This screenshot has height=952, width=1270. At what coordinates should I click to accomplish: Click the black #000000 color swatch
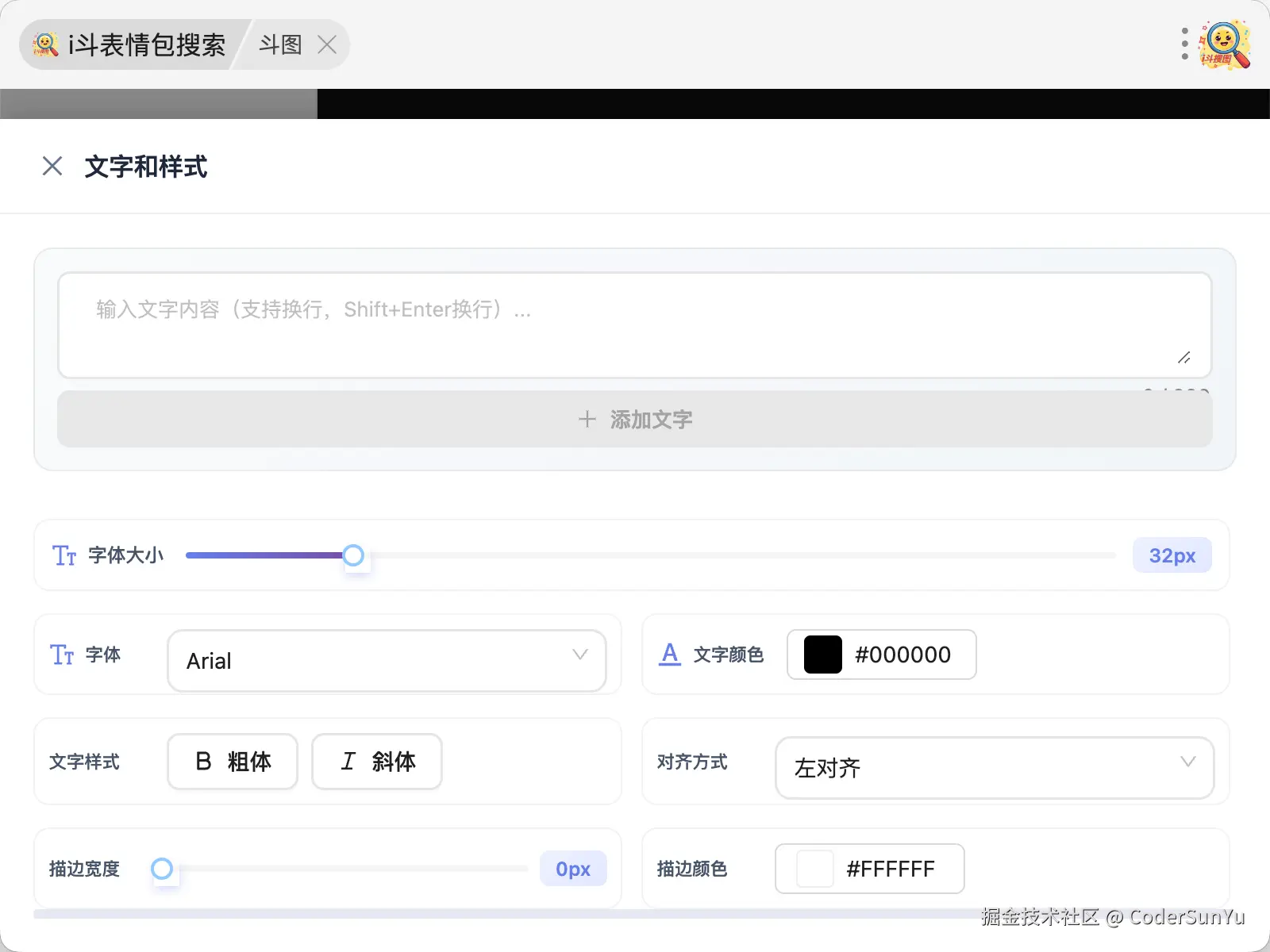(x=821, y=654)
